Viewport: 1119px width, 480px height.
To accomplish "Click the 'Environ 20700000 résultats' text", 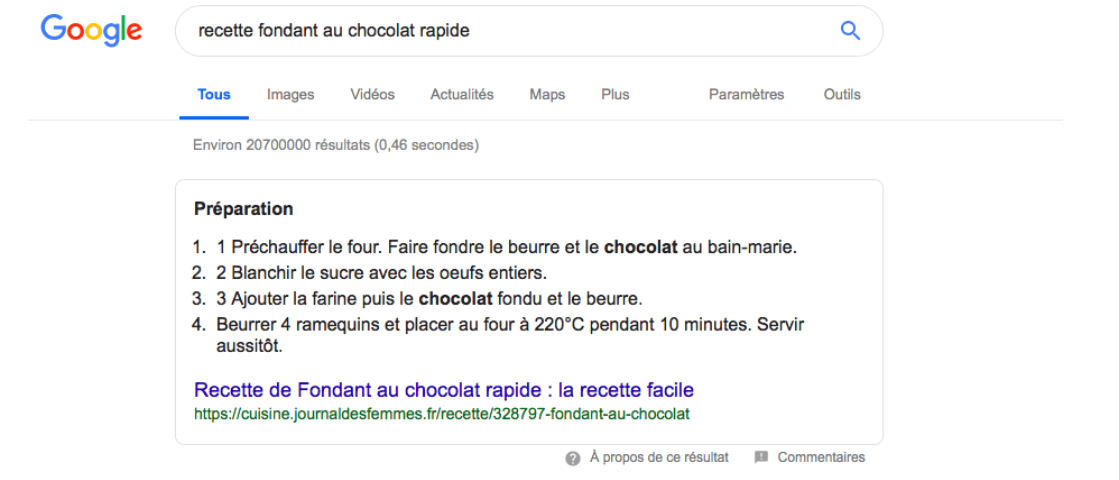I will (x=335, y=145).
